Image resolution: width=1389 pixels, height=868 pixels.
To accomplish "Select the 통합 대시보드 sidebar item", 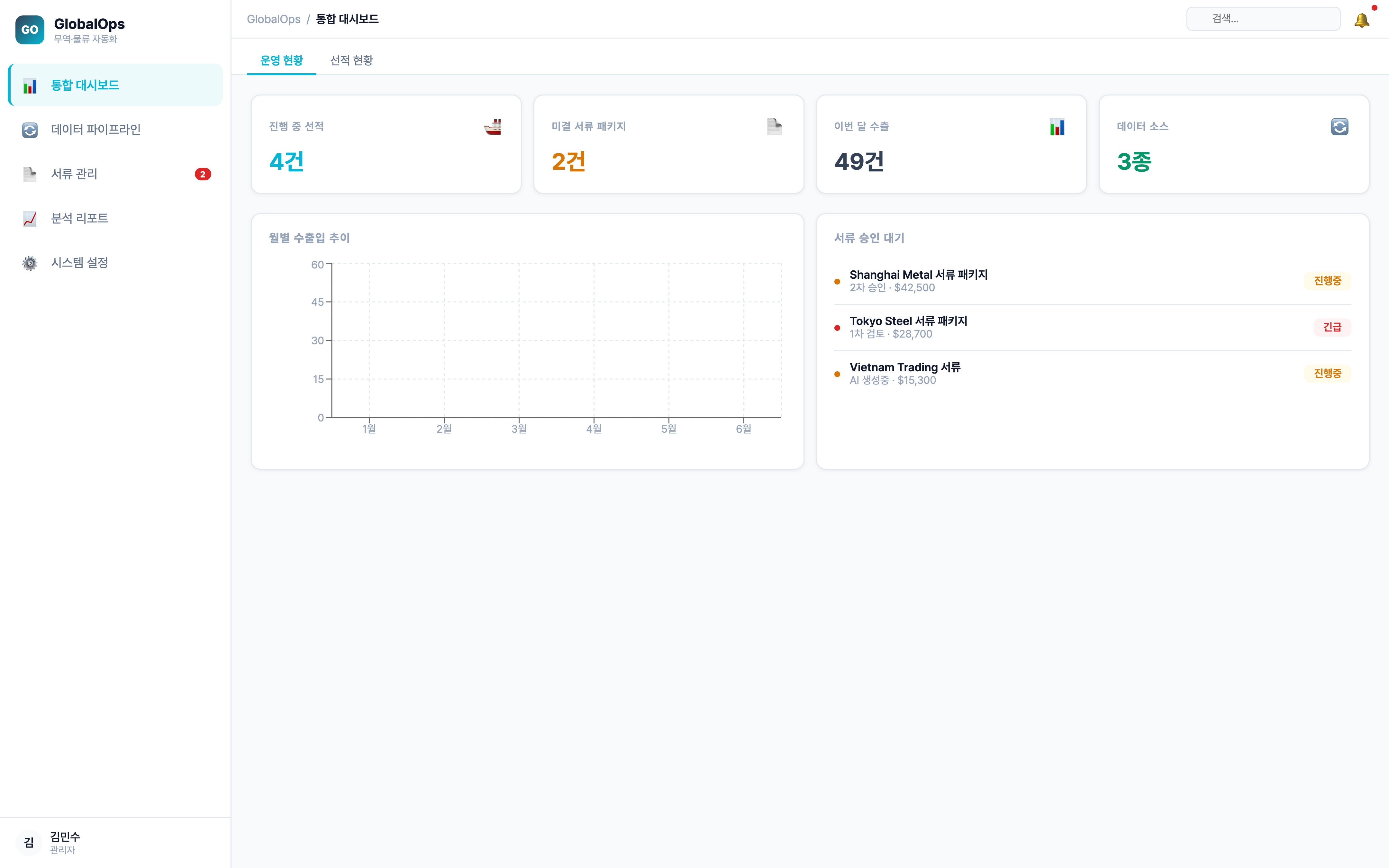I will [x=85, y=86].
